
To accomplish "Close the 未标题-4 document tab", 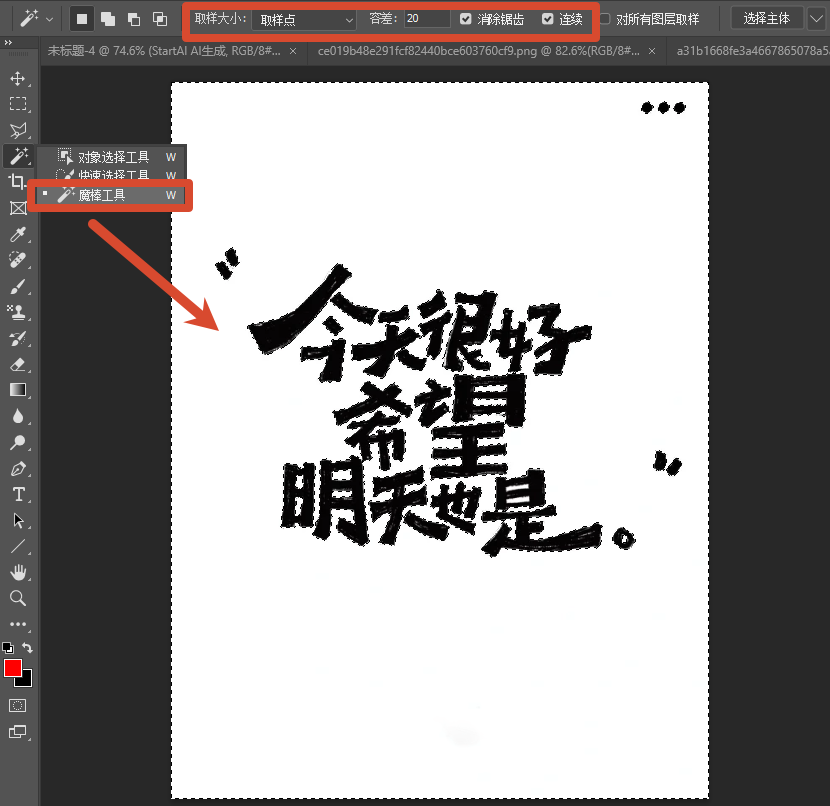I will tap(293, 51).
